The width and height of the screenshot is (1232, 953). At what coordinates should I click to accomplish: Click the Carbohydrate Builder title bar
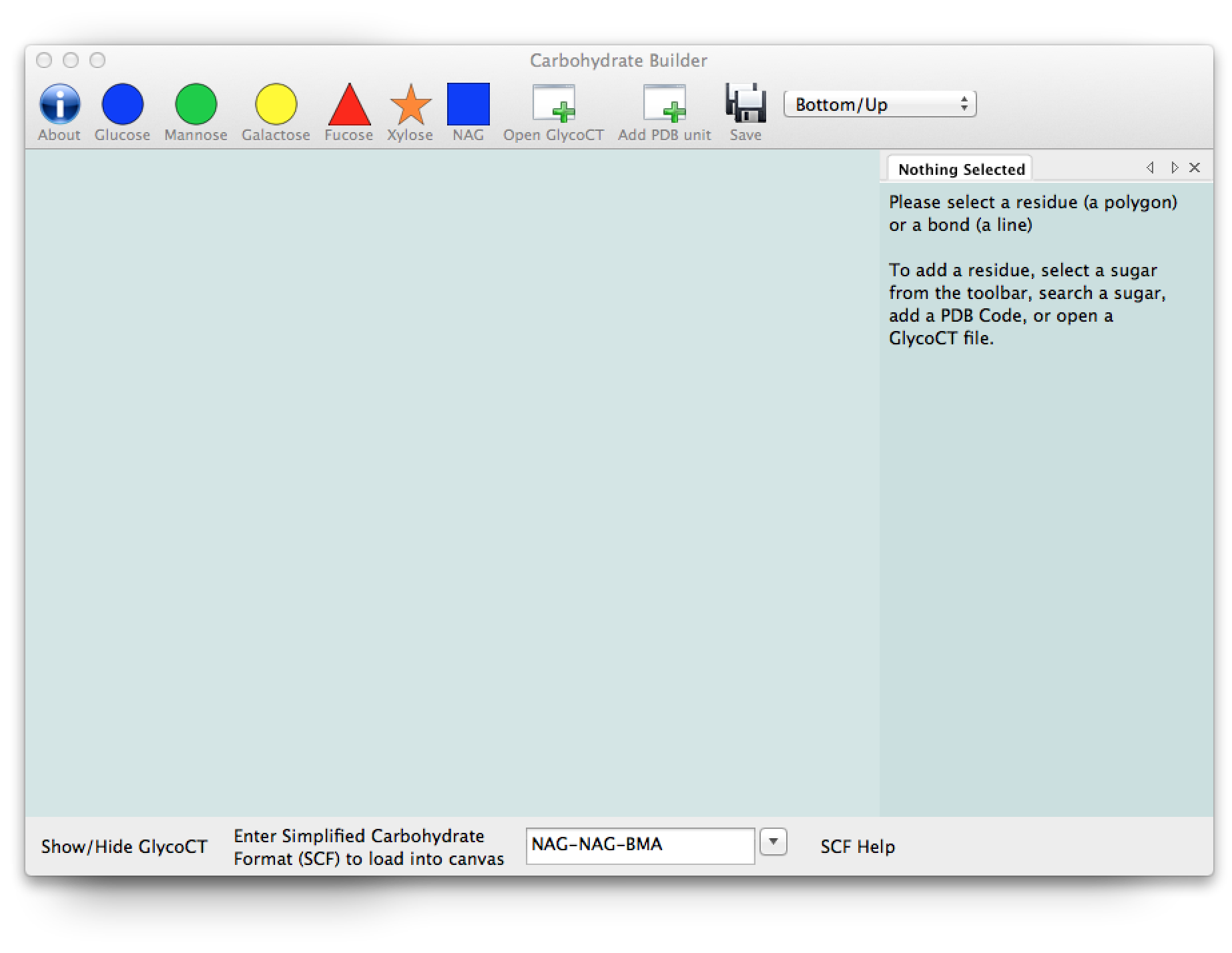click(618, 60)
